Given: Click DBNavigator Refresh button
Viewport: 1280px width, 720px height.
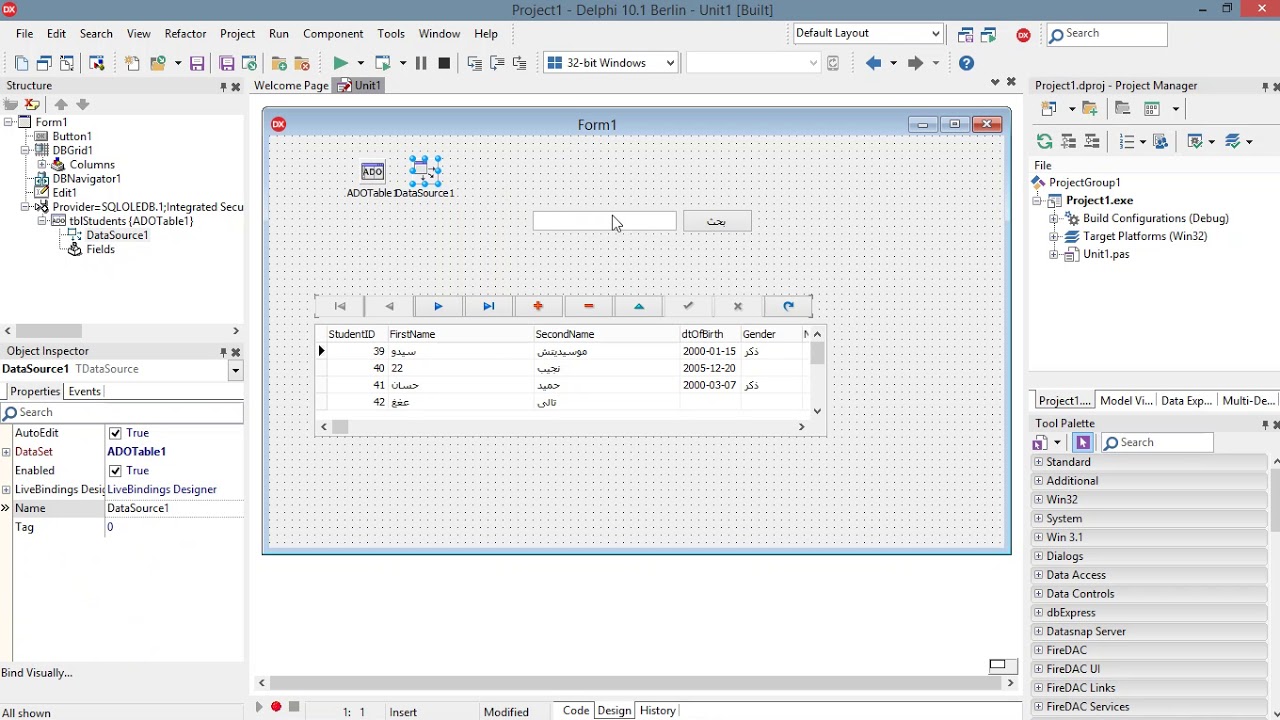Looking at the screenshot, I should coord(788,306).
